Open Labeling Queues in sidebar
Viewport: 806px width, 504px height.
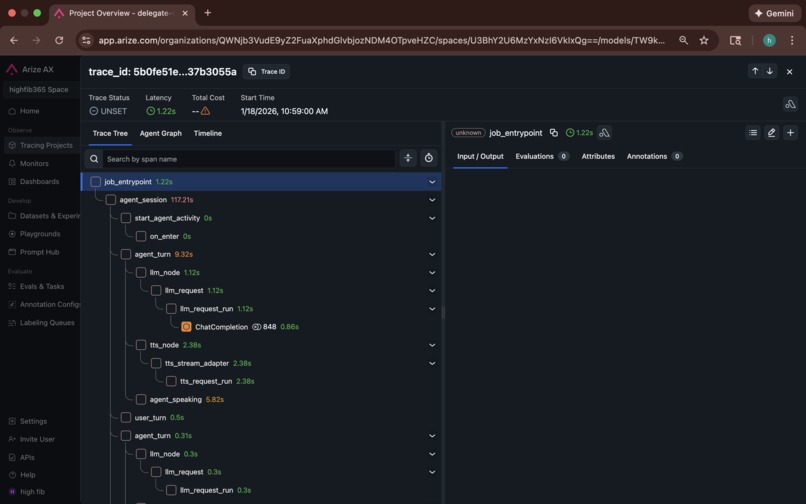(x=40, y=323)
